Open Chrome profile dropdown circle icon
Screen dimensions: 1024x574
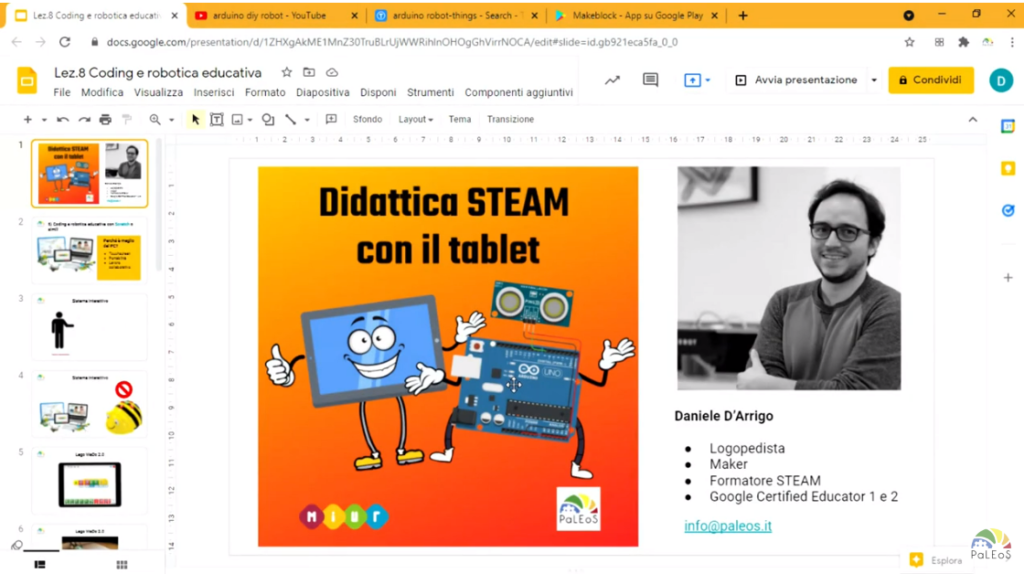coord(908,16)
